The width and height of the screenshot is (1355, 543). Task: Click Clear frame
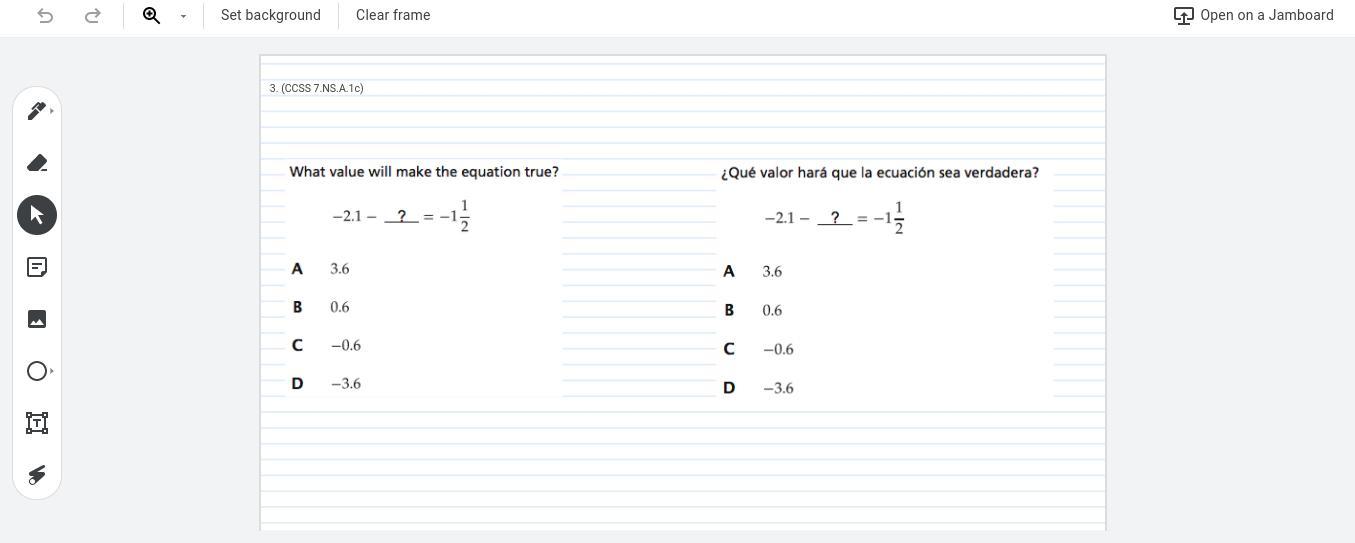(x=393, y=15)
